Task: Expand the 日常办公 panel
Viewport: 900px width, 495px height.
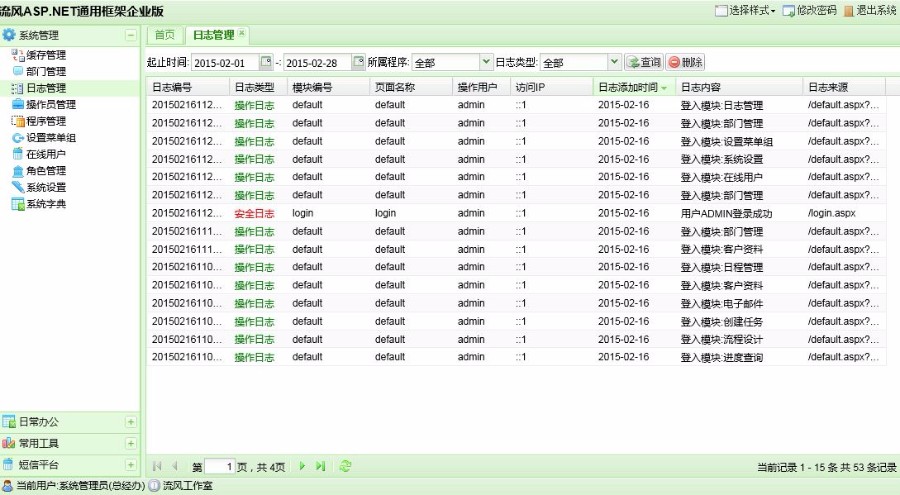Action: pos(130,422)
